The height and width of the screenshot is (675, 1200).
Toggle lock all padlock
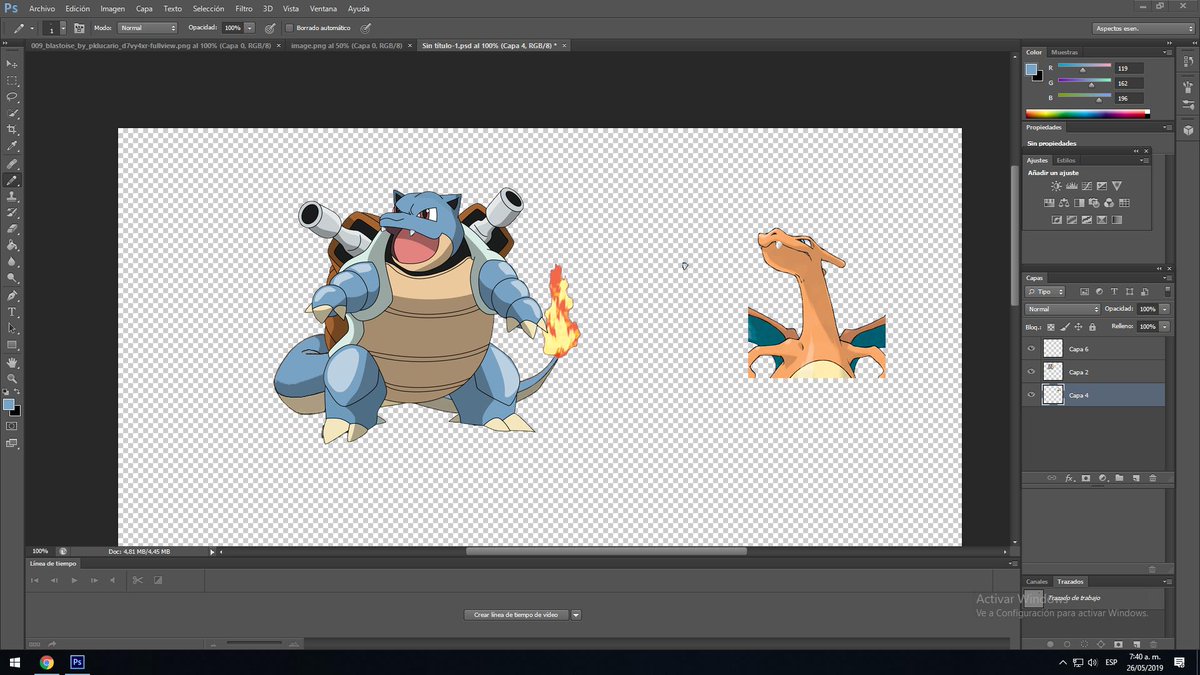(x=1092, y=327)
